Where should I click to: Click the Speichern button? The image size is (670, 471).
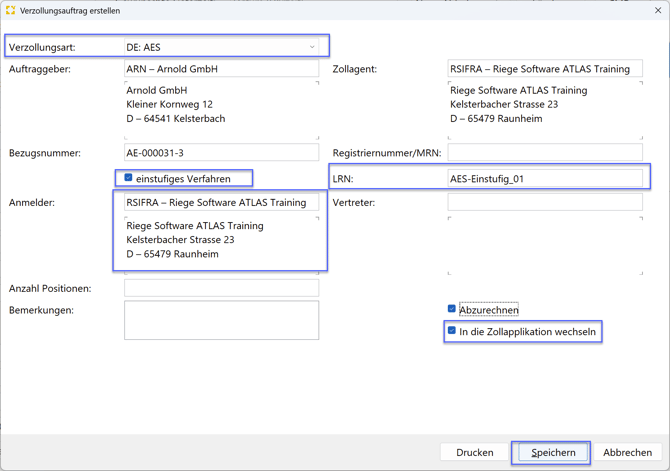pyautogui.click(x=552, y=452)
